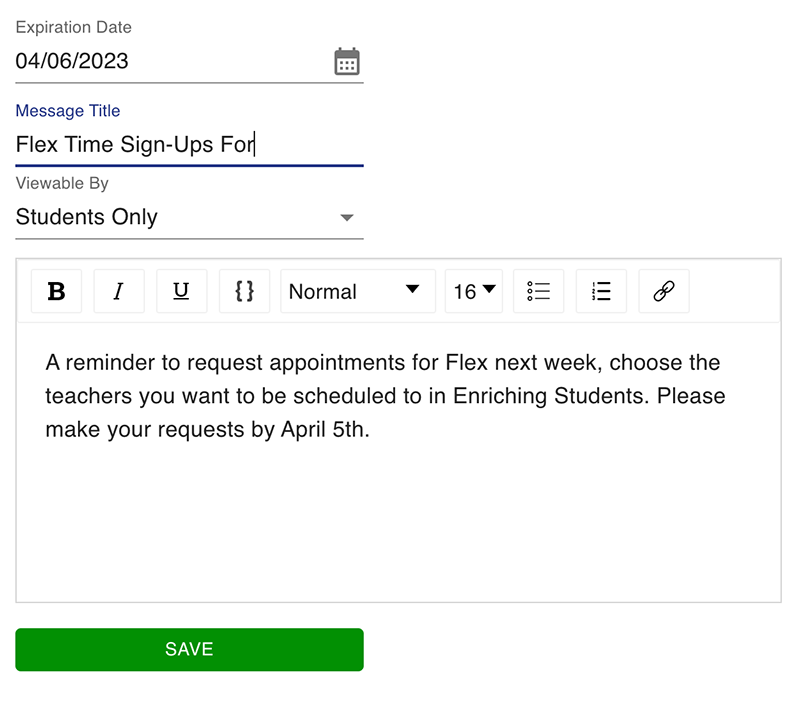800x702 pixels.
Task: Focus the Message Title text field
Action: (189, 145)
